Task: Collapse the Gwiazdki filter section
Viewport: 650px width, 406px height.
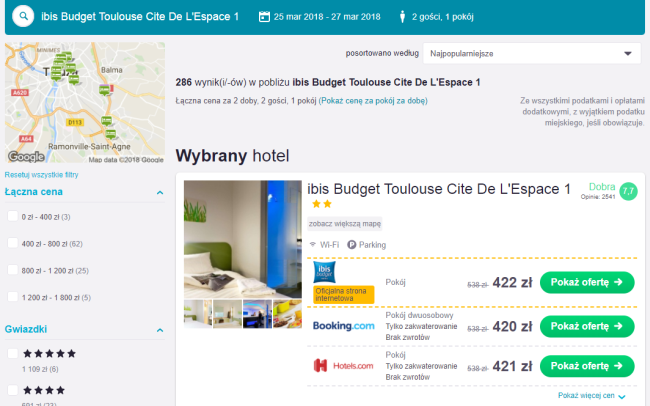Action: pos(160,330)
